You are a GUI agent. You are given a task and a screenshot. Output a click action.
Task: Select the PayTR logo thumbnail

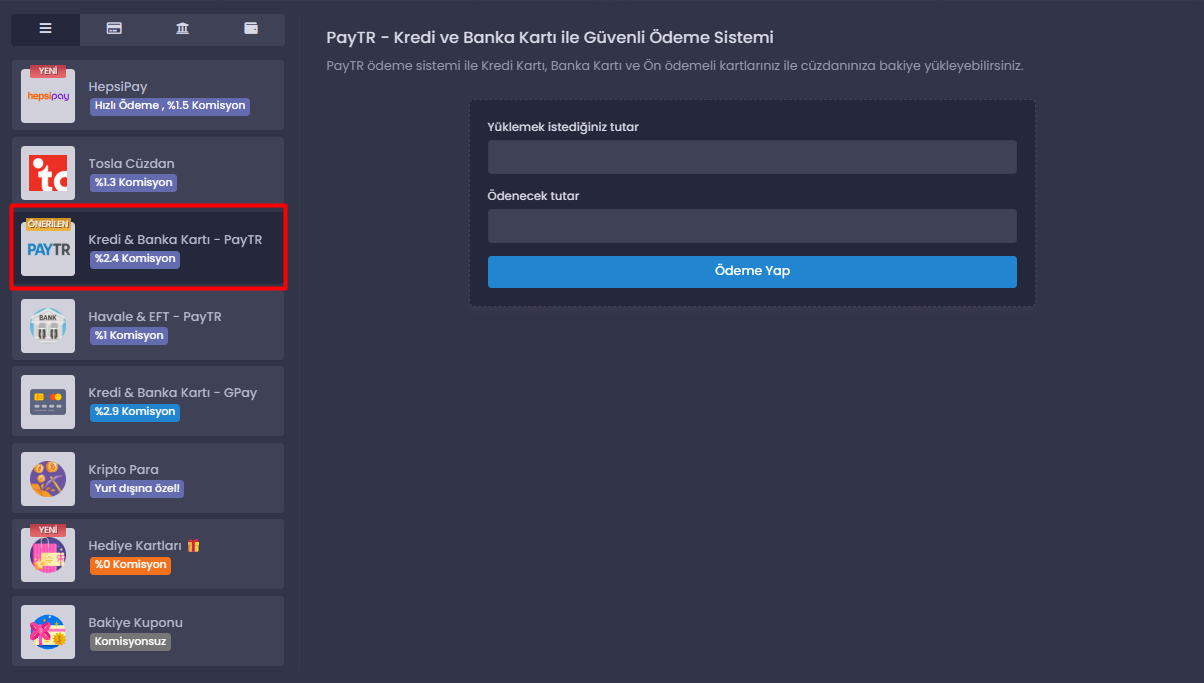(x=48, y=249)
